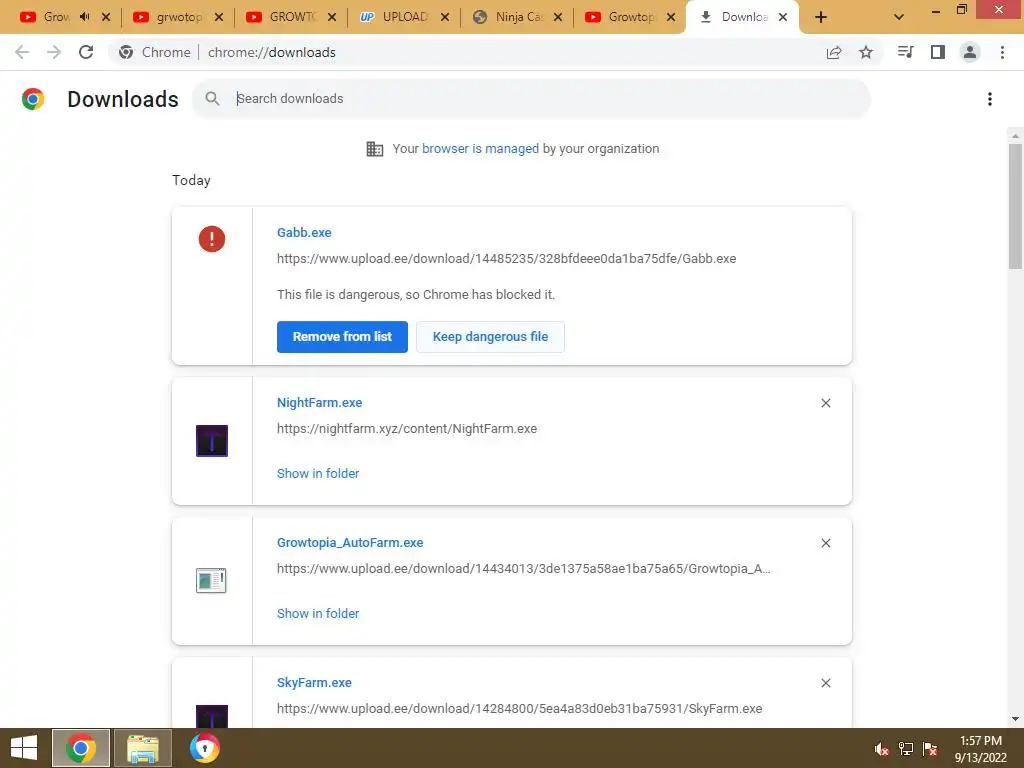The height and width of the screenshot is (768, 1024).
Task: Click the browser forward arrow
Action: tap(54, 52)
